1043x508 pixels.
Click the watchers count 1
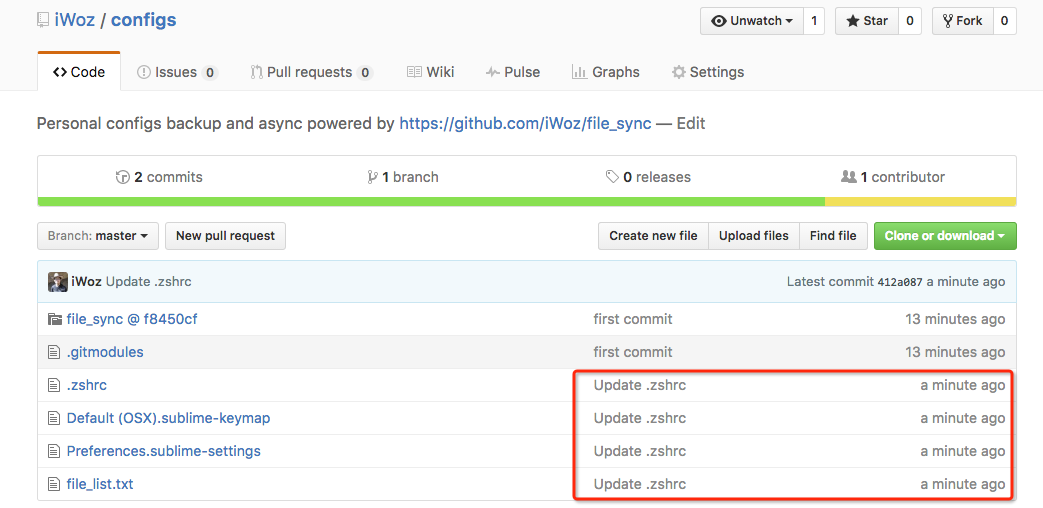point(814,21)
